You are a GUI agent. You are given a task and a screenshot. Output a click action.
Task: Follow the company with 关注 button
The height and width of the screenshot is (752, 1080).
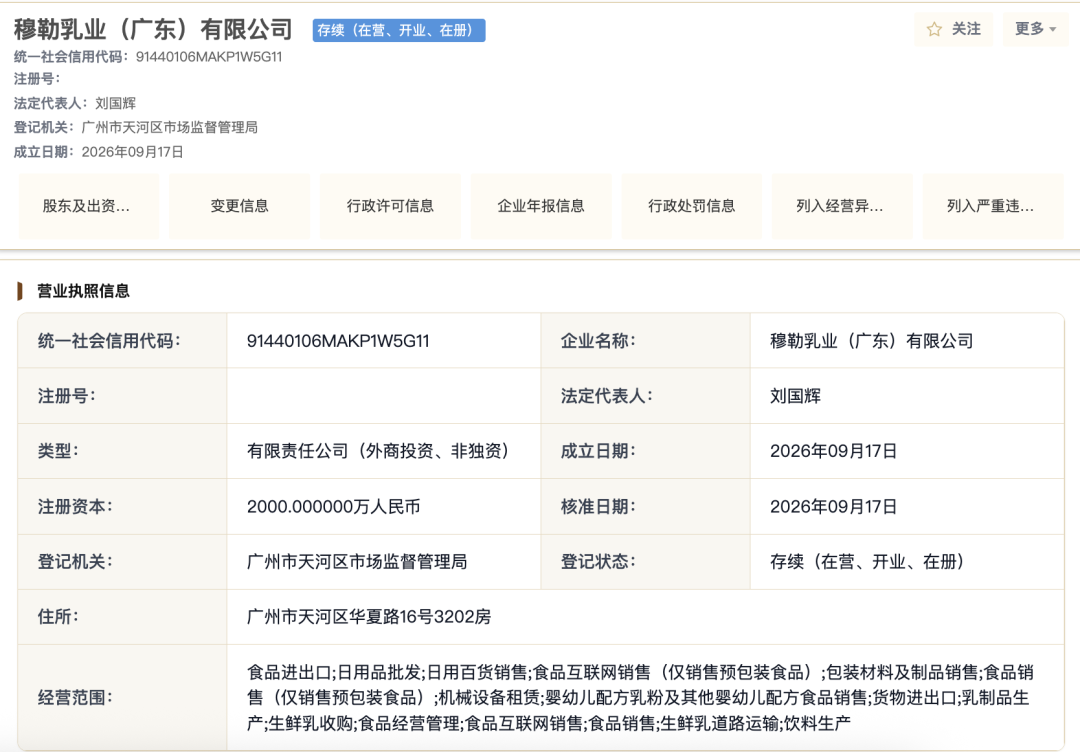(954, 29)
